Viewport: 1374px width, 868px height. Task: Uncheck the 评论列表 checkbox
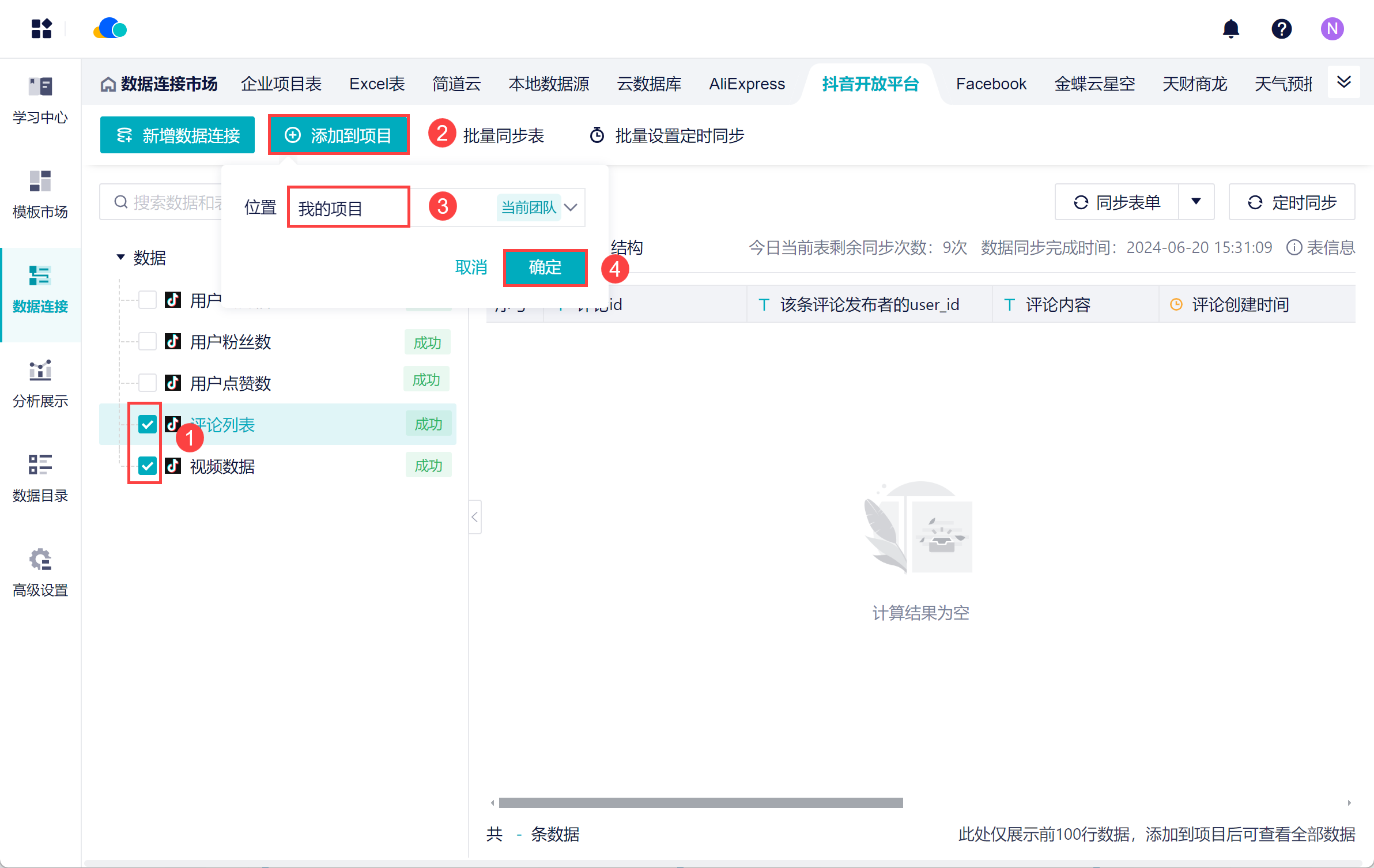(148, 424)
